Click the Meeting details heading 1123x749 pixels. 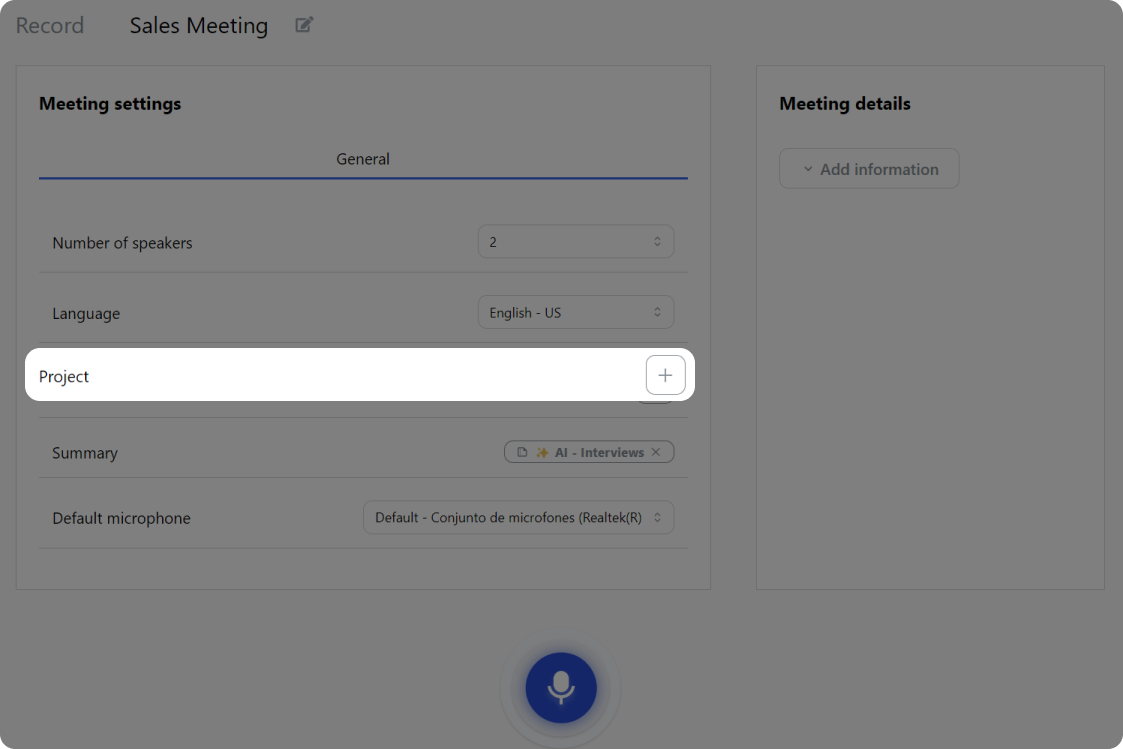point(844,104)
